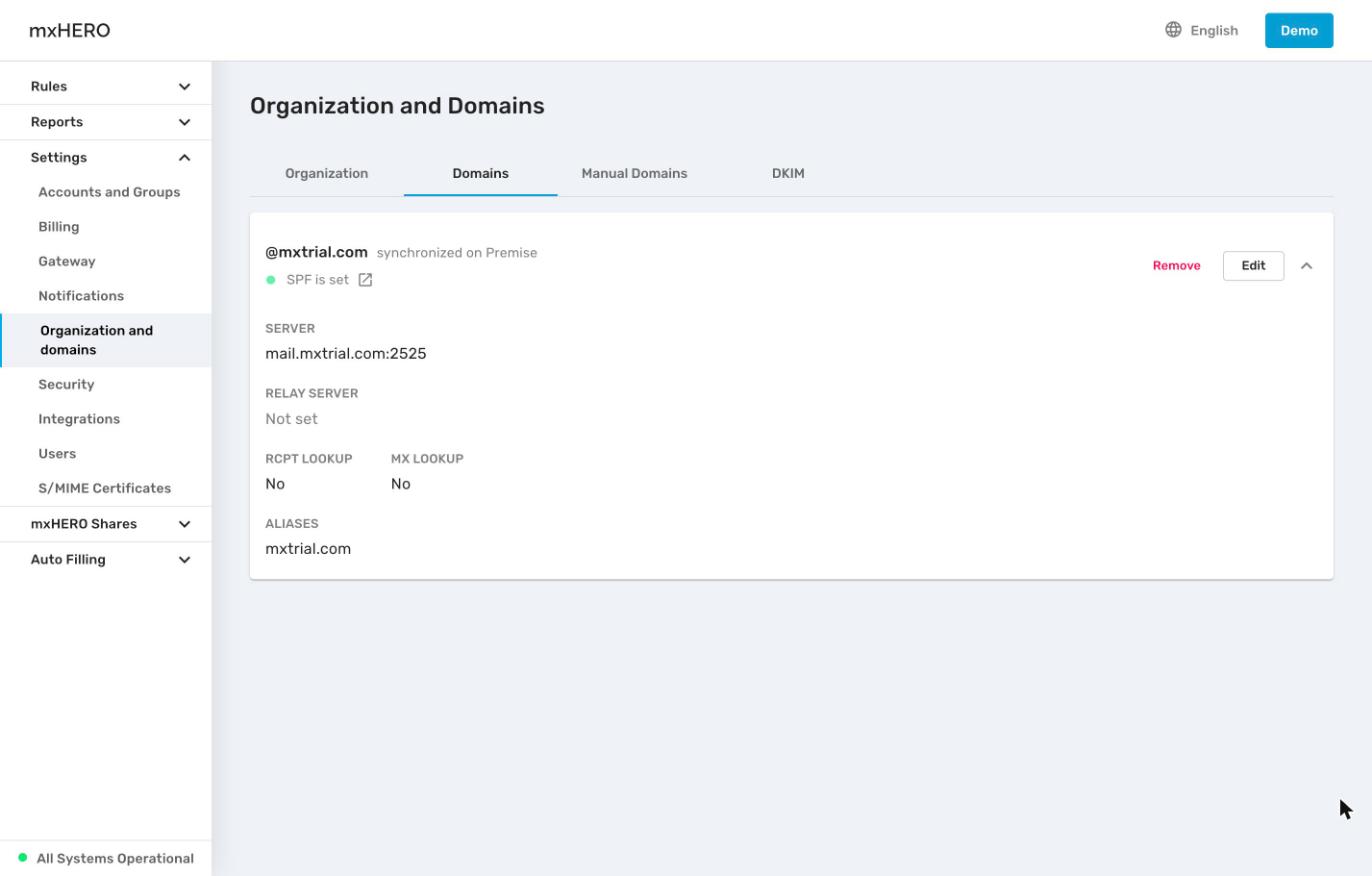Open the Gateway settings page
Screen dimensions: 1372x876
tap(67, 261)
